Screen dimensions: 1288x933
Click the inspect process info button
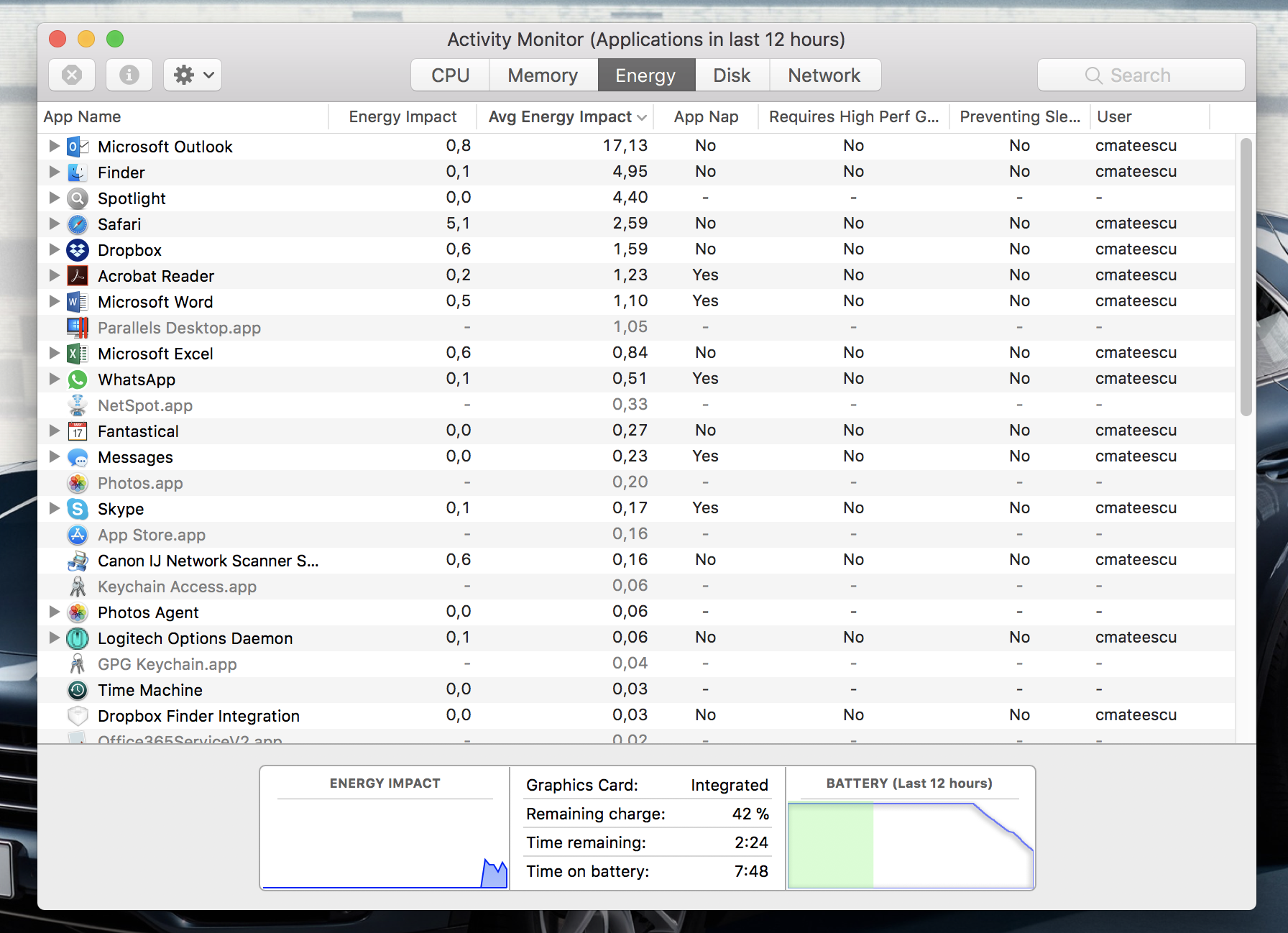point(129,75)
